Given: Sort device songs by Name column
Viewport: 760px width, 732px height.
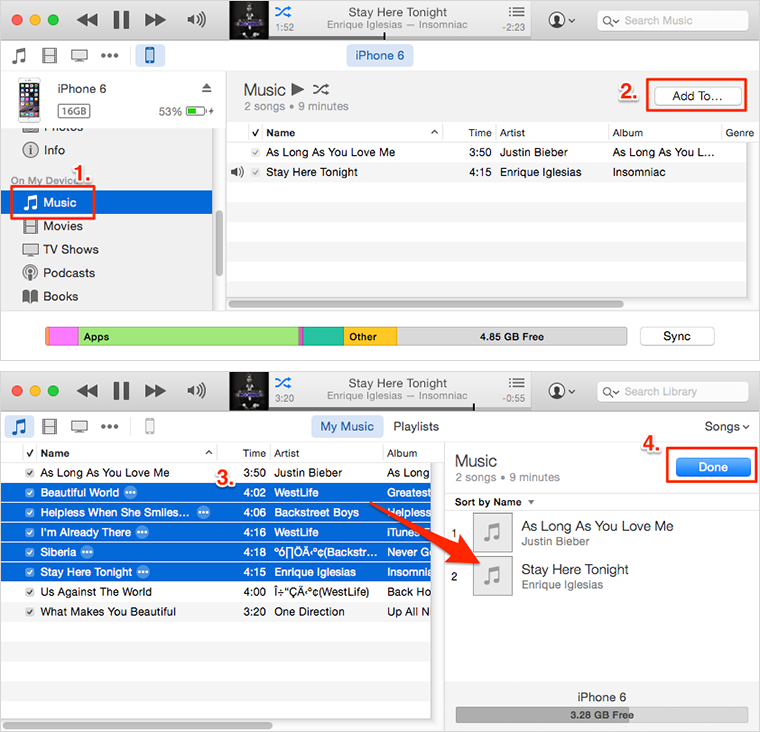Looking at the screenshot, I should point(351,132).
